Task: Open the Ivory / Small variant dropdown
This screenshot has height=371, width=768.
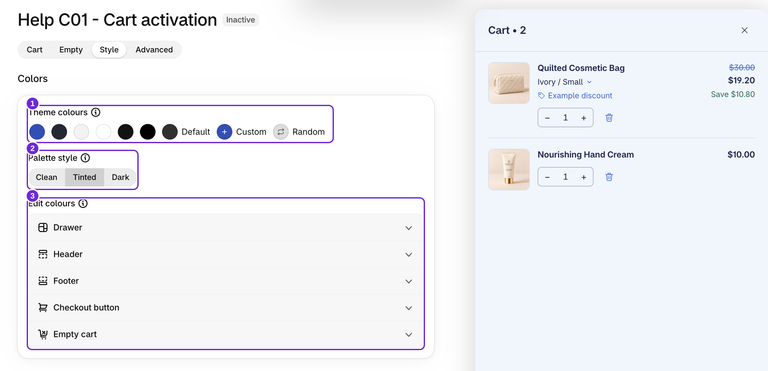Action: (x=565, y=82)
